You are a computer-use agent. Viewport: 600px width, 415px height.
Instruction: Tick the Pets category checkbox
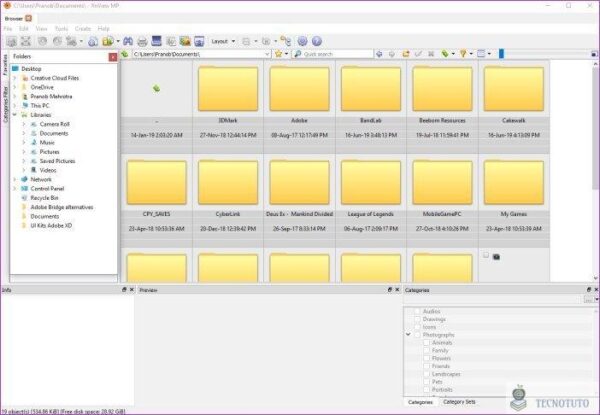pyautogui.click(x=426, y=382)
